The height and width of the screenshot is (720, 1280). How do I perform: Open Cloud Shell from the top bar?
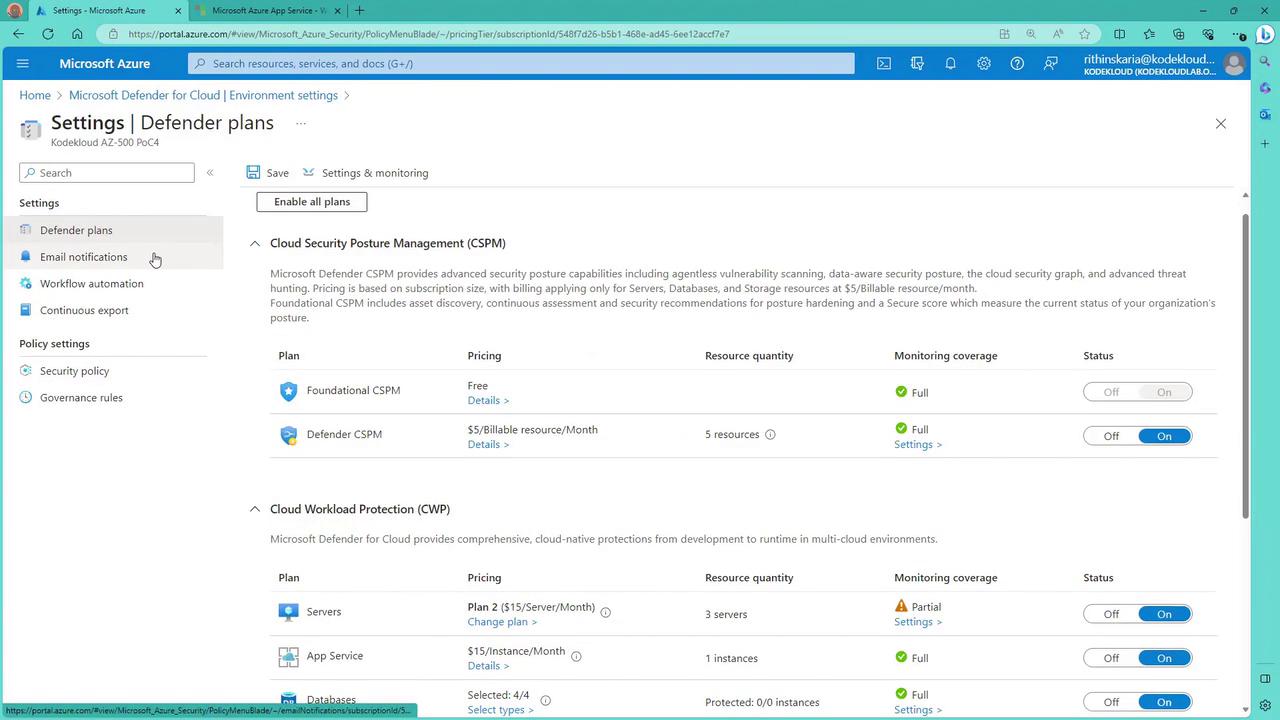point(884,63)
